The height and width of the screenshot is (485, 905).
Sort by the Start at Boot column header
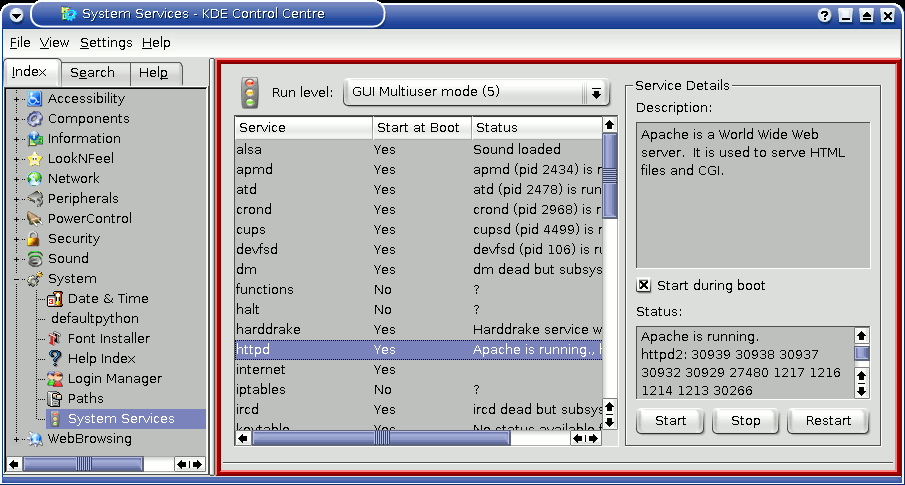click(422, 128)
